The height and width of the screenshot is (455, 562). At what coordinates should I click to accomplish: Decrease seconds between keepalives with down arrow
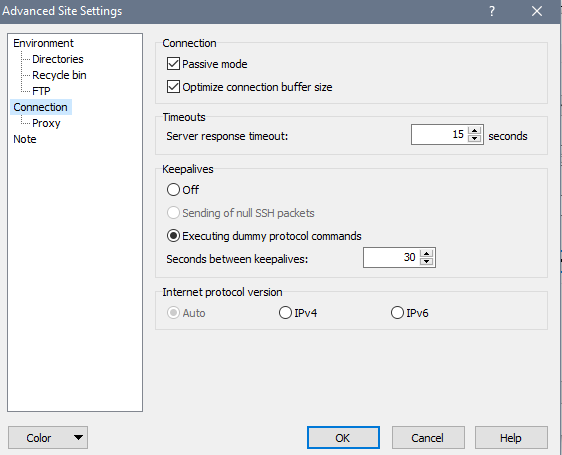(427, 261)
